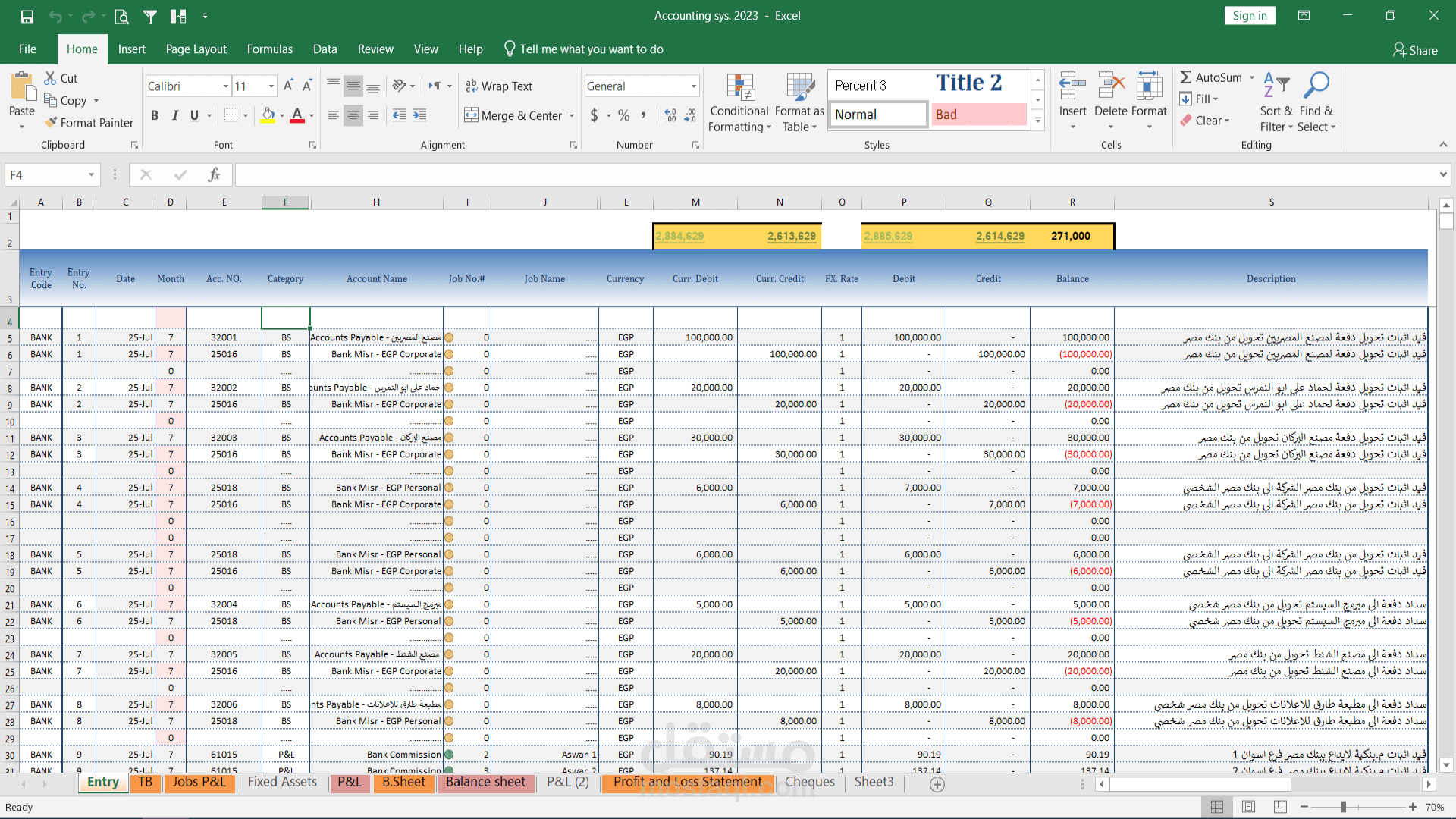
Task: Click the Decrease Decimal icon
Action: point(690,115)
